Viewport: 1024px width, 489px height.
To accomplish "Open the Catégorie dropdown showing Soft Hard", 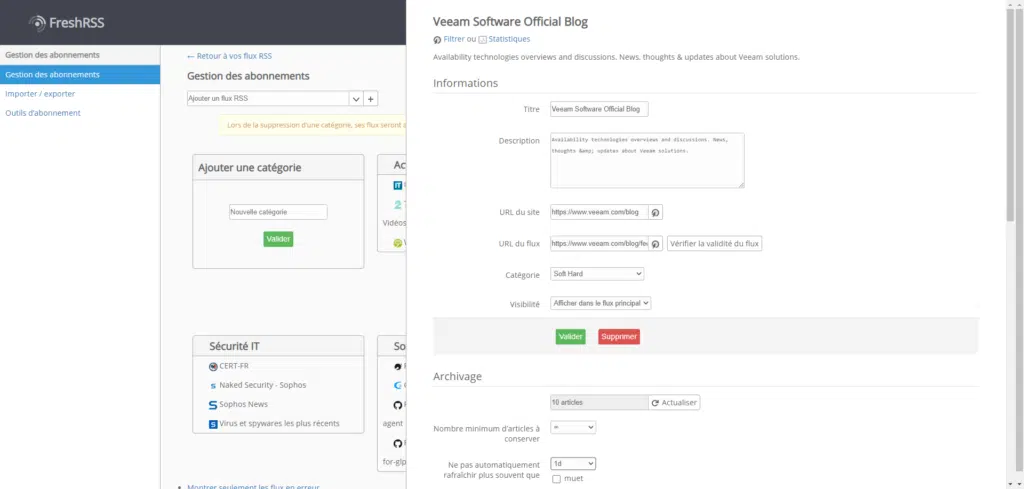I will pyautogui.click(x=597, y=274).
